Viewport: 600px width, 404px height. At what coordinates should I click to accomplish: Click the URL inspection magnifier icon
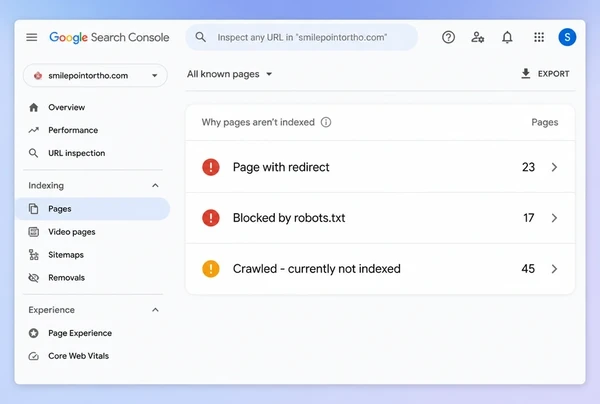tap(34, 153)
